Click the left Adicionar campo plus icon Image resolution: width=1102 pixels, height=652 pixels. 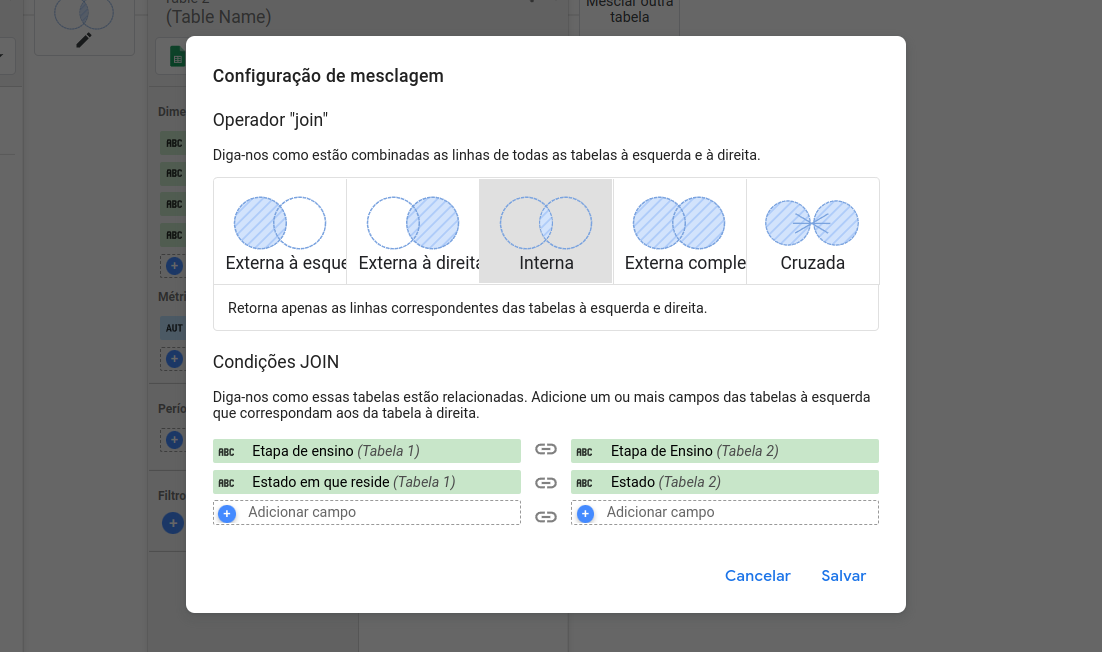coord(227,513)
